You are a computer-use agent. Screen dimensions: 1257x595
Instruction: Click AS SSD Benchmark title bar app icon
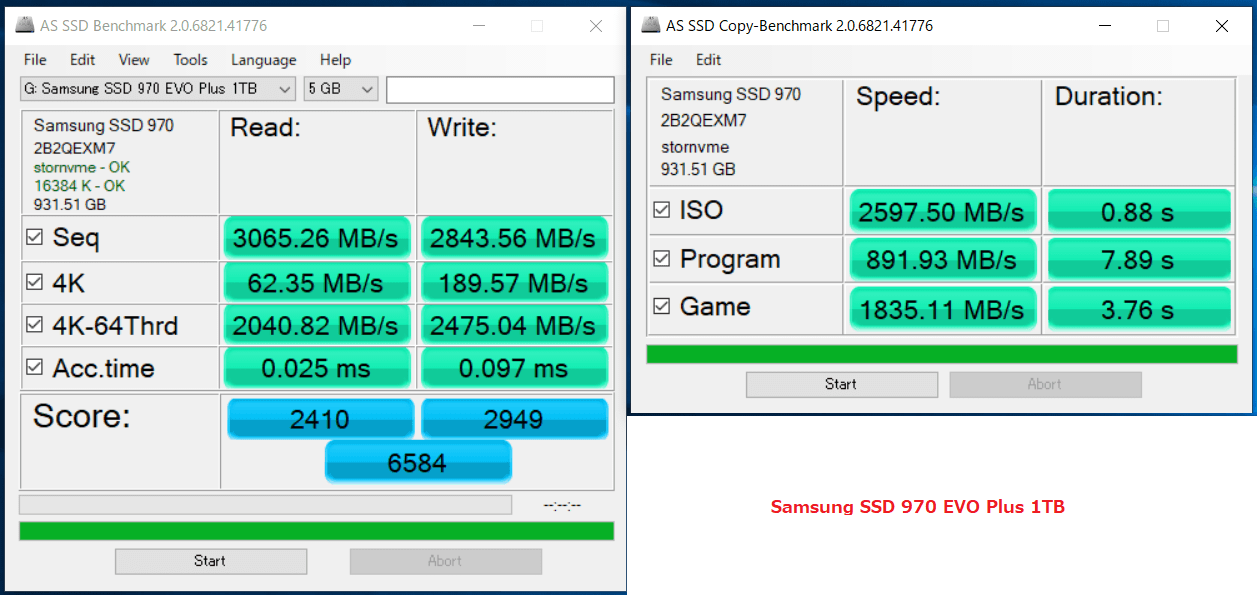(x=25, y=26)
